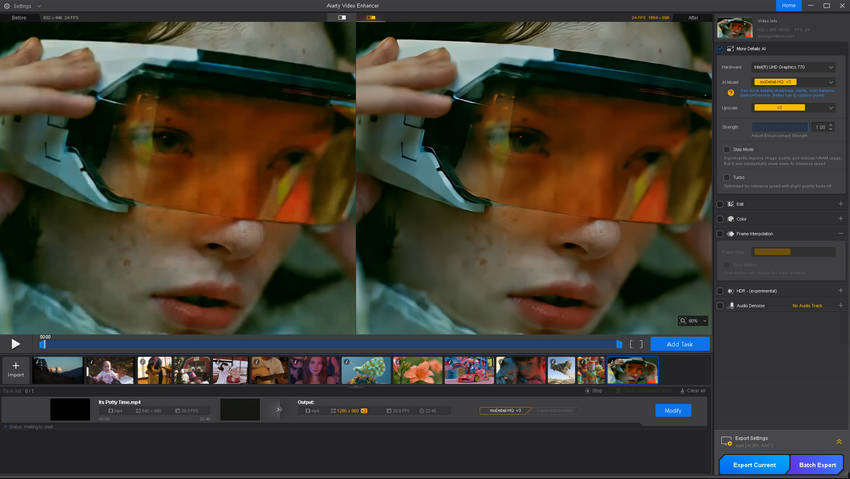The image size is (850, 479).
Task: Expand the Color section plus
Action: [x=841, y=219]
